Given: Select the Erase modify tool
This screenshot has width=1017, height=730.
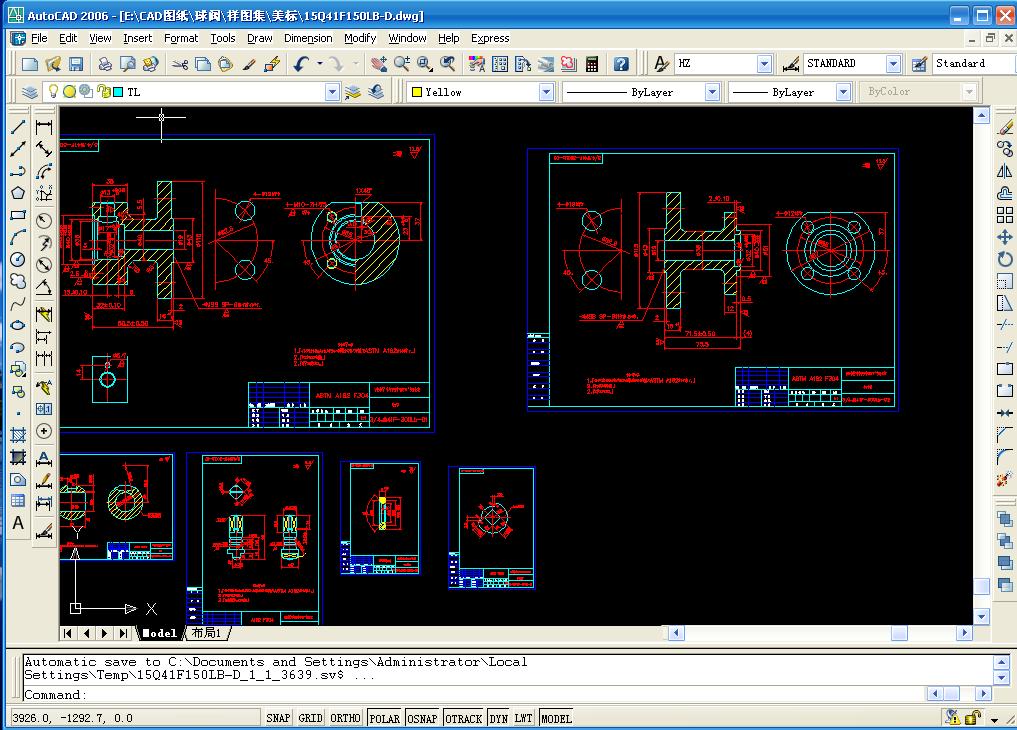Looking at the screenshot, I should (x=1005, y=127).
